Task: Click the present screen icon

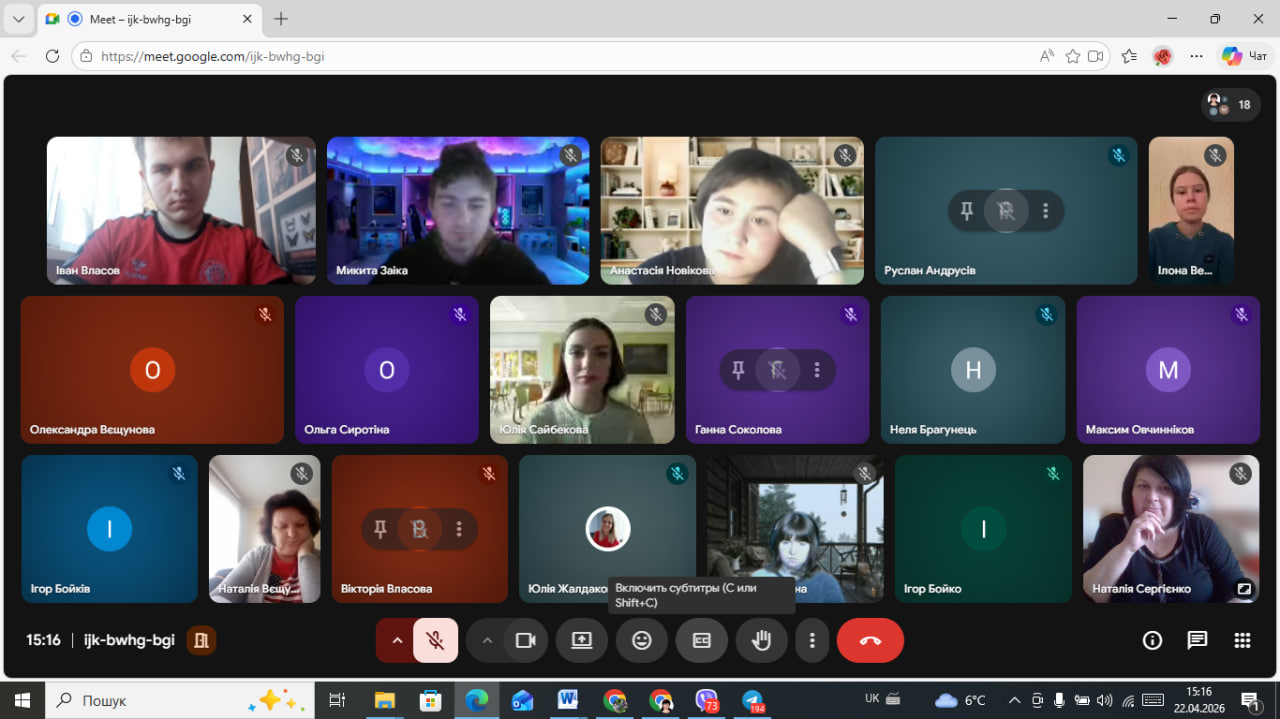Action: click(x=582, y=640)
